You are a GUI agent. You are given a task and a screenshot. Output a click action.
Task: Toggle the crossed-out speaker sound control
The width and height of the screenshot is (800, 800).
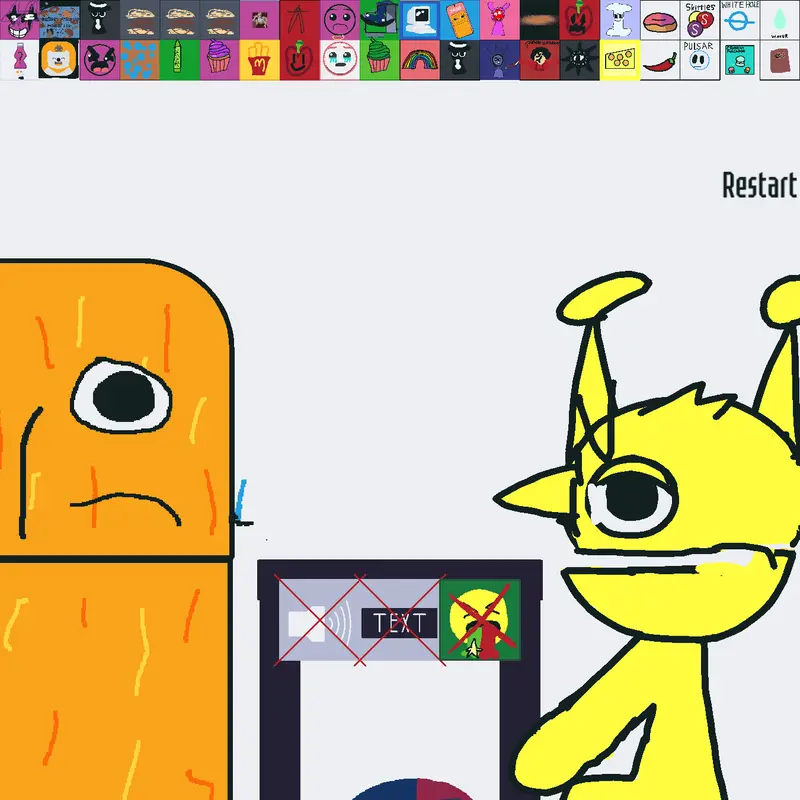point(319,622)
